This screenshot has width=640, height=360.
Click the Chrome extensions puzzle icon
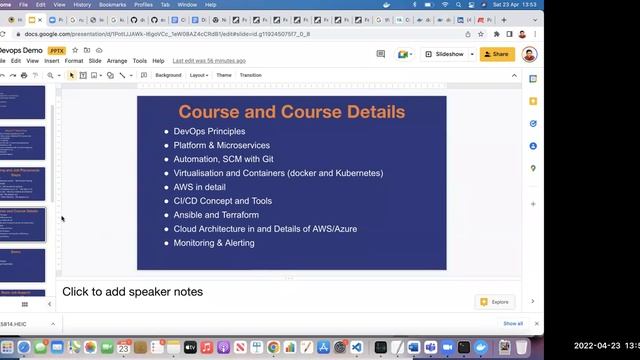pyautogui.click(x=496, y=34)
